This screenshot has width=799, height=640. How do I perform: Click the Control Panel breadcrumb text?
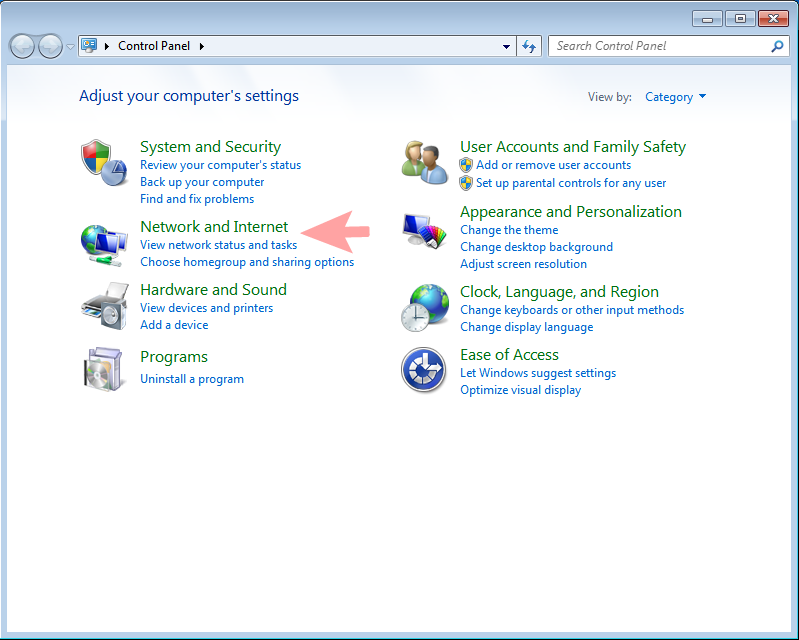154,46
